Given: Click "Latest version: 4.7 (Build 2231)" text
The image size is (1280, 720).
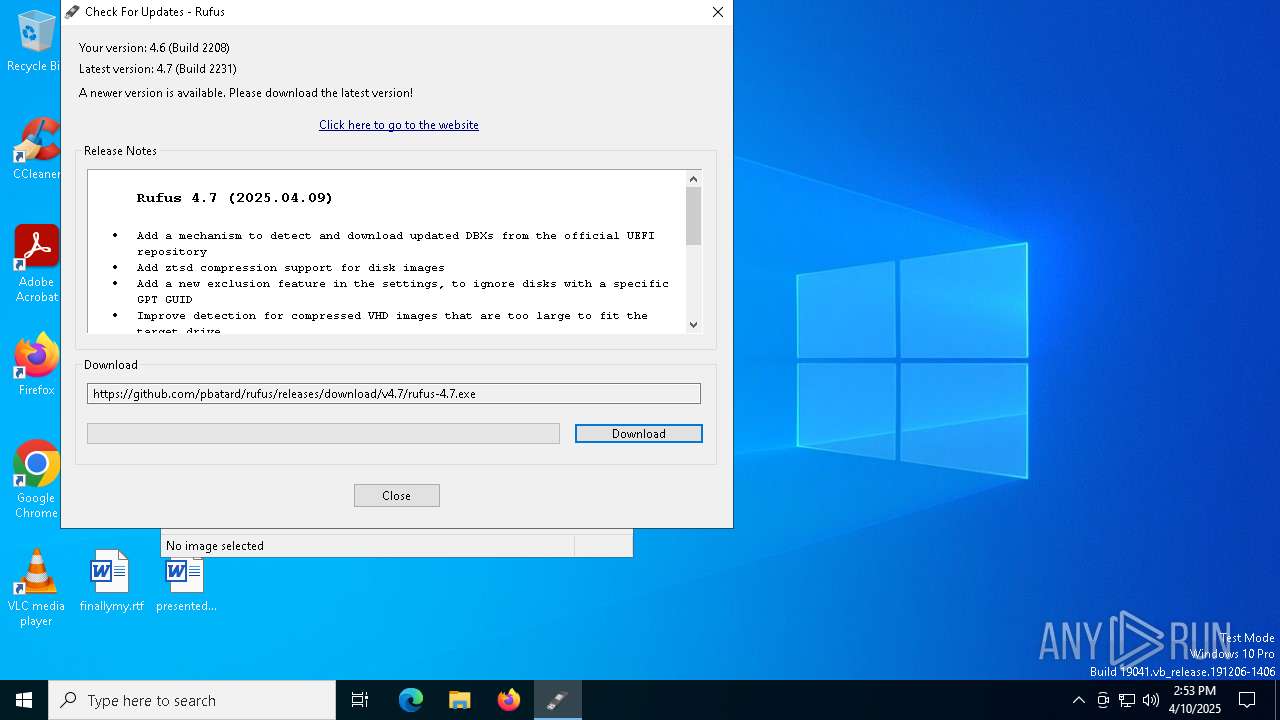Looking at the screenshot, I should point(158,69).
